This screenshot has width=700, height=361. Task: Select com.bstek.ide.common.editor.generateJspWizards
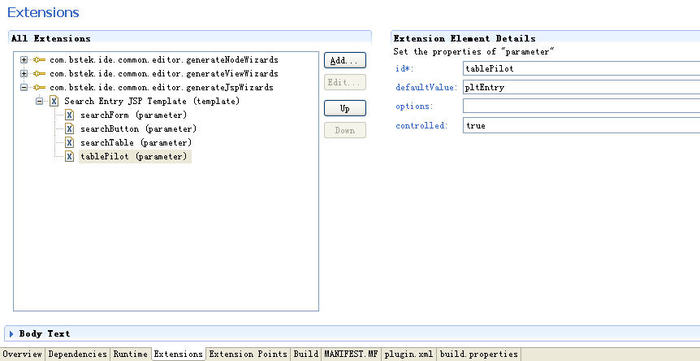(x=161, y=87)
